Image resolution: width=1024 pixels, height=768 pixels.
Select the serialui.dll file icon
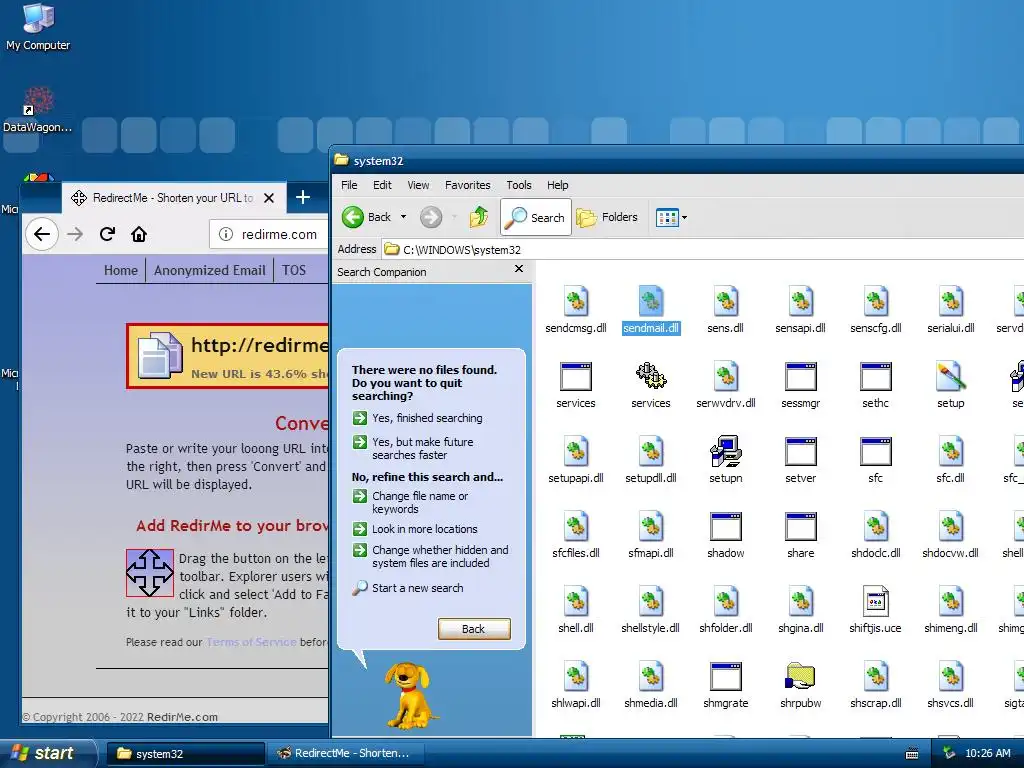pyautogui.click(x=950, y=301)
